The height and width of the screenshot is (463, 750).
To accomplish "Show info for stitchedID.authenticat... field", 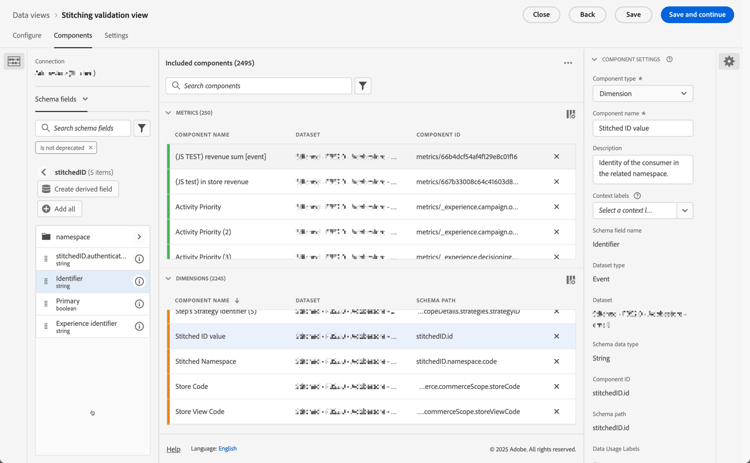I will pyautogui.click(x=139, y=259).
